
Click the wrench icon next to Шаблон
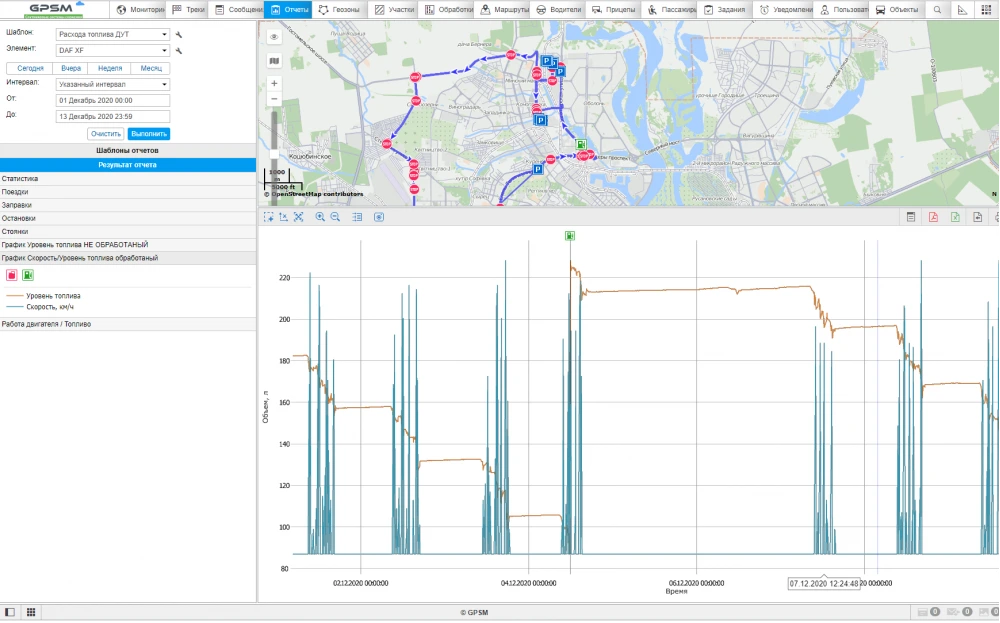pyautogui.click(x=179, y=34)
